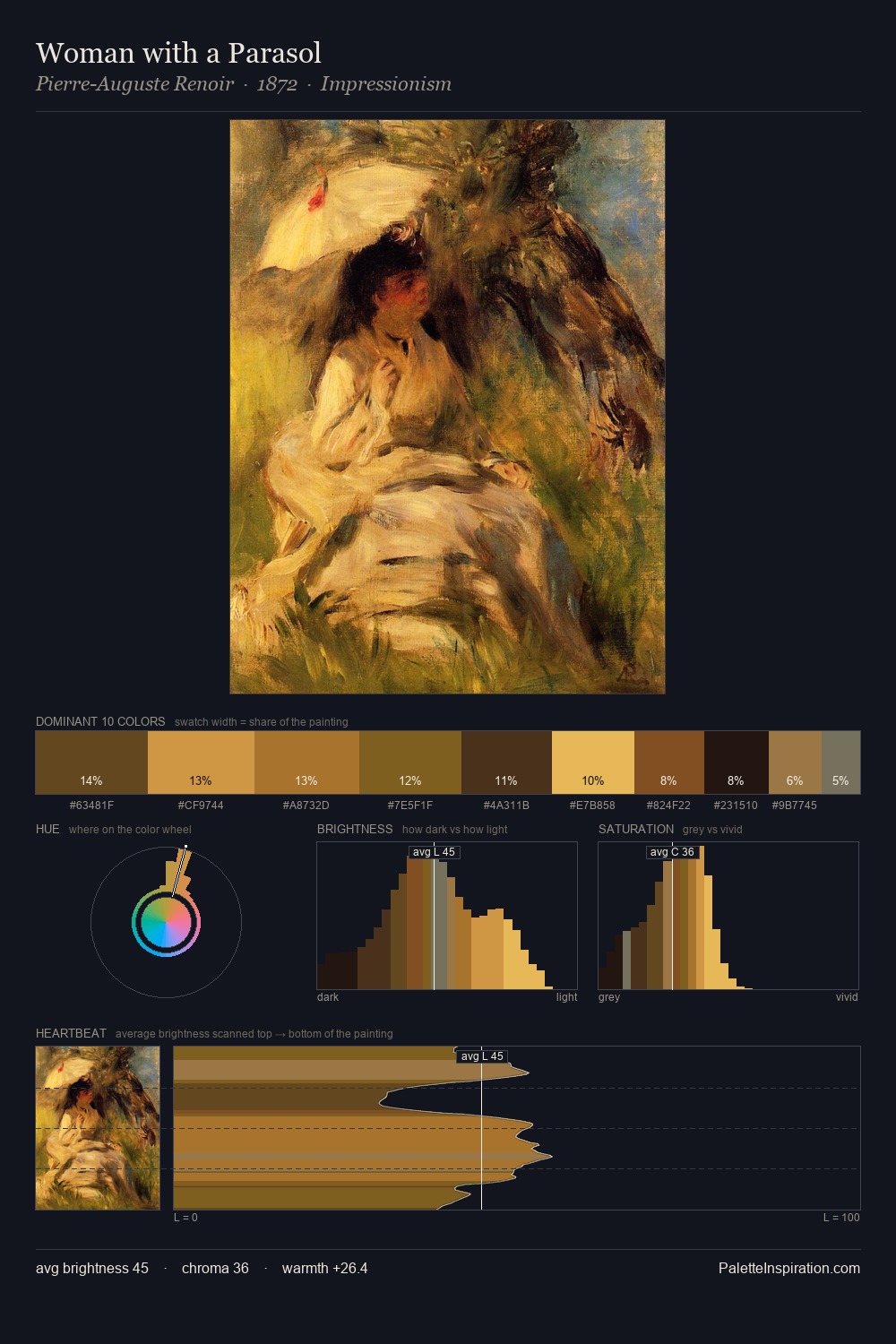This screenshot has height=1344, width=896.
Task: Click the 'L = 100' axis label
Action: tap(841, 1218)
